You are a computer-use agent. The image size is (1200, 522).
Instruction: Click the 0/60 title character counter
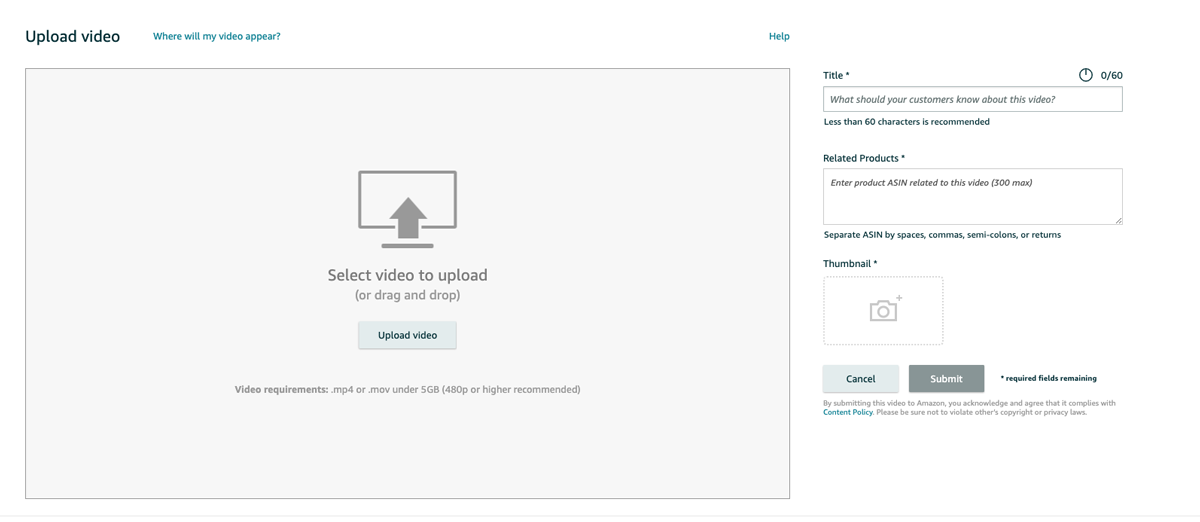pyautogui.click(x=1111, y=75)
